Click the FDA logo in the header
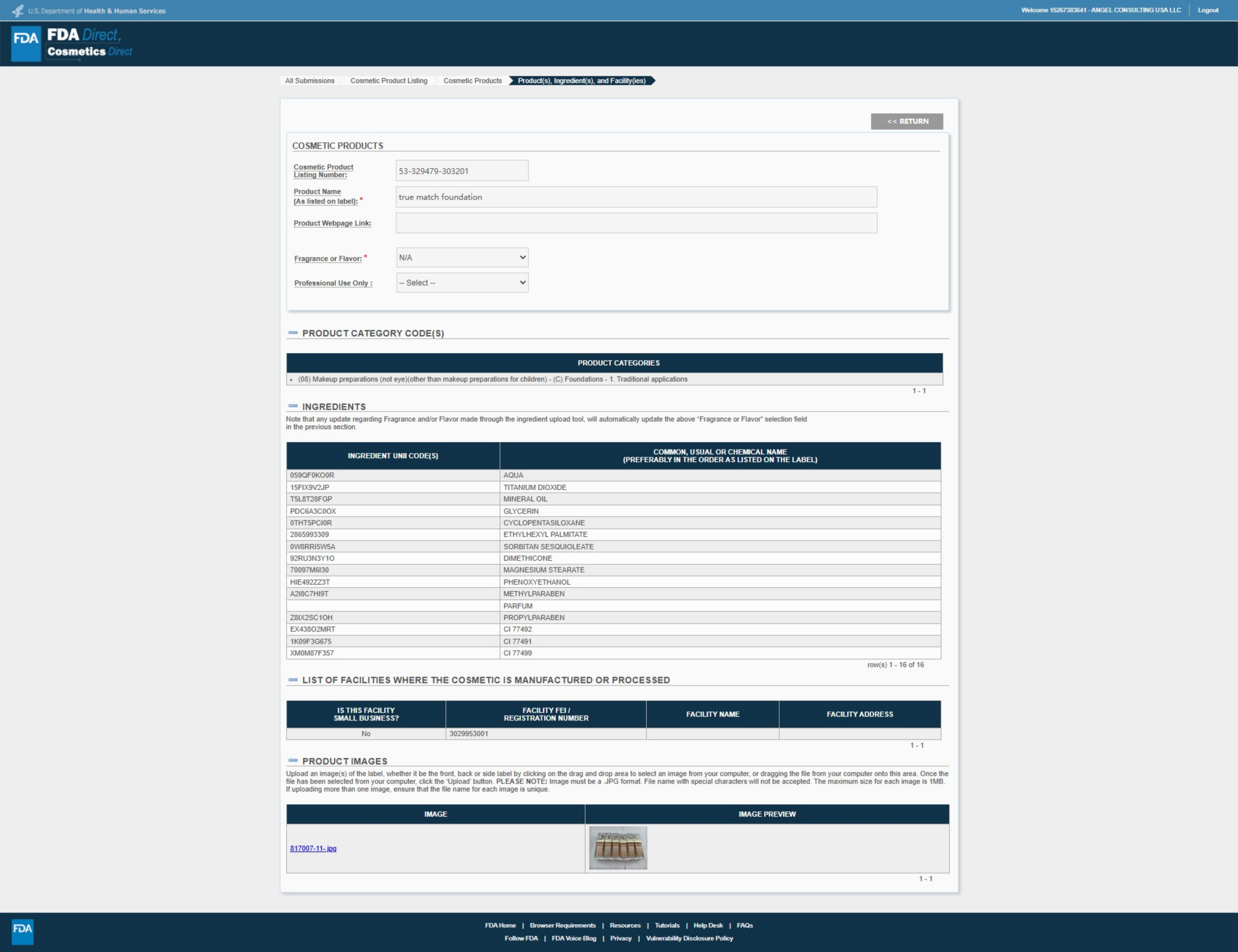This screenshot has width=1238, height=952. pyautogui.click(x=26, y=44)
